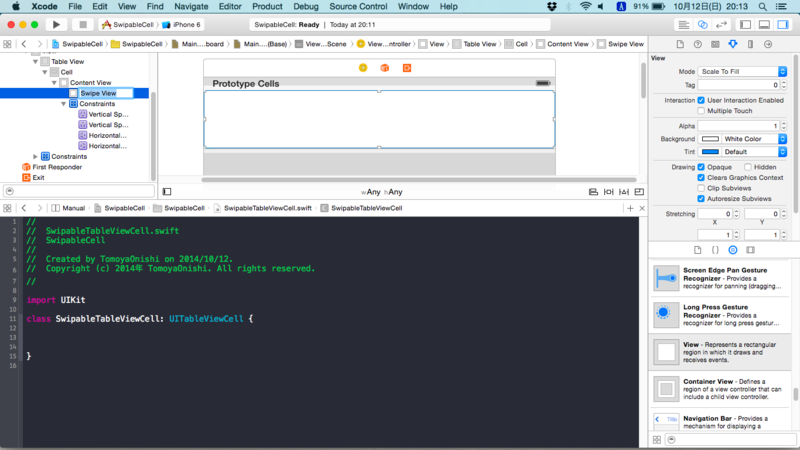The height and width of the screenshot is (450, 800).
Task: Toggle the Utilities pane
Action: point(783,24)
